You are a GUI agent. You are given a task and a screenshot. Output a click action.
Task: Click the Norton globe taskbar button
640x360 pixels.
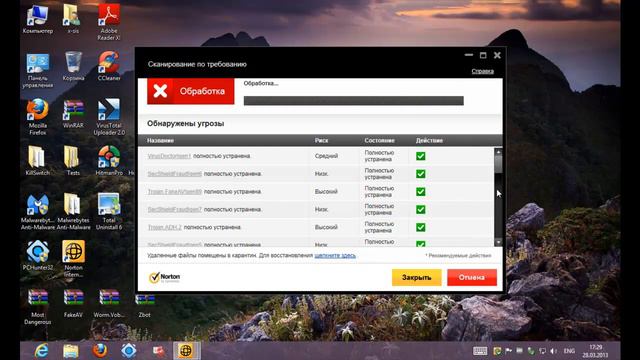186,351
